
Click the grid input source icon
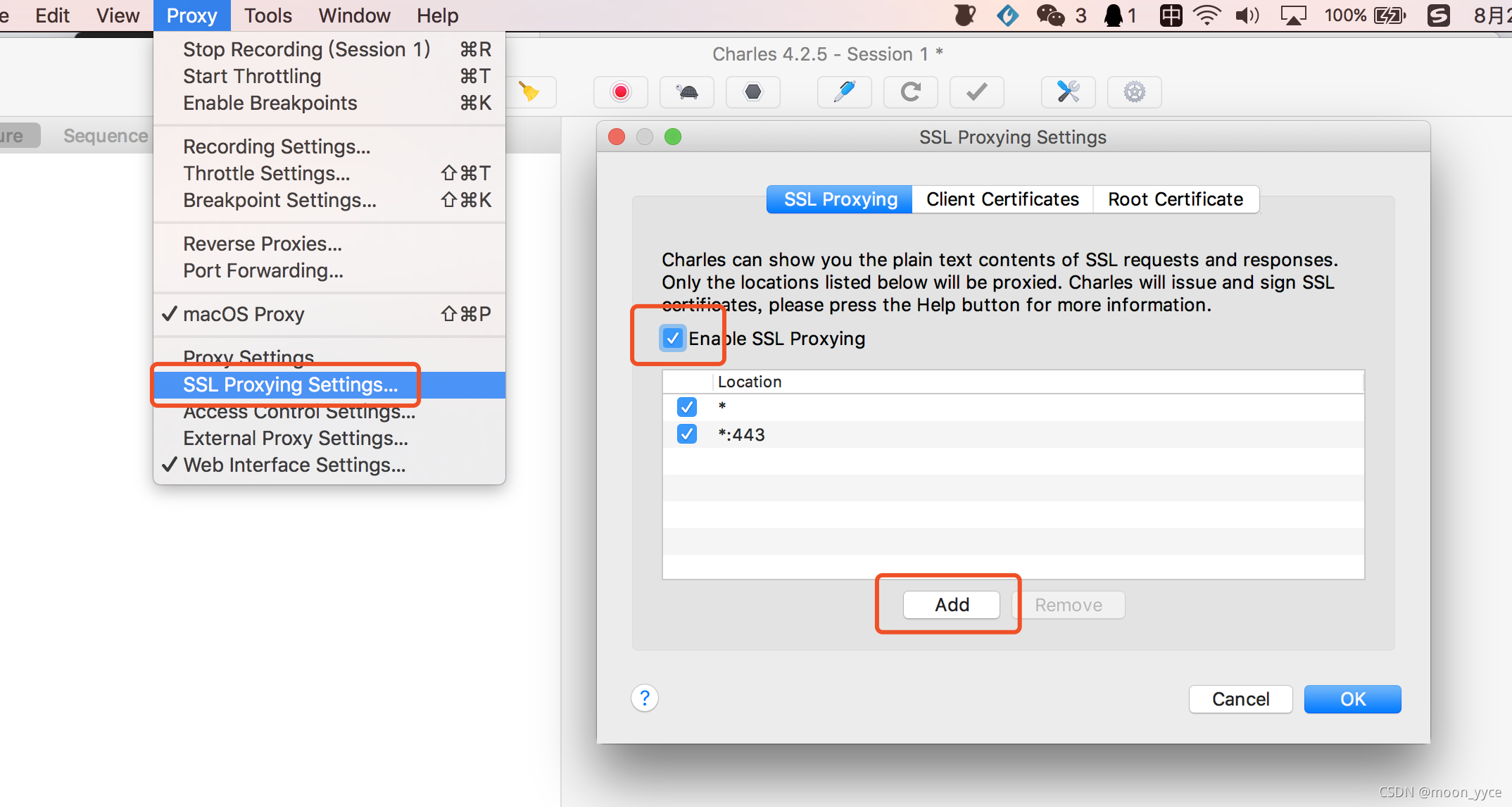pos(1171,15)
